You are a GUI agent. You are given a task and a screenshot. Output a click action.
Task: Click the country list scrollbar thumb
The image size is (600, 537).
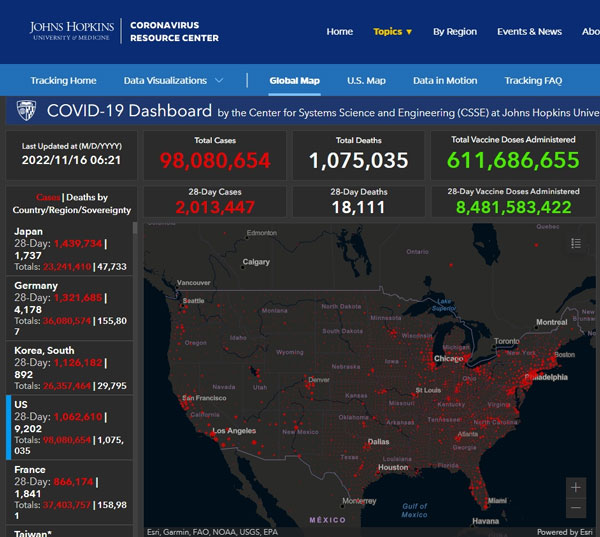(135, 228)
